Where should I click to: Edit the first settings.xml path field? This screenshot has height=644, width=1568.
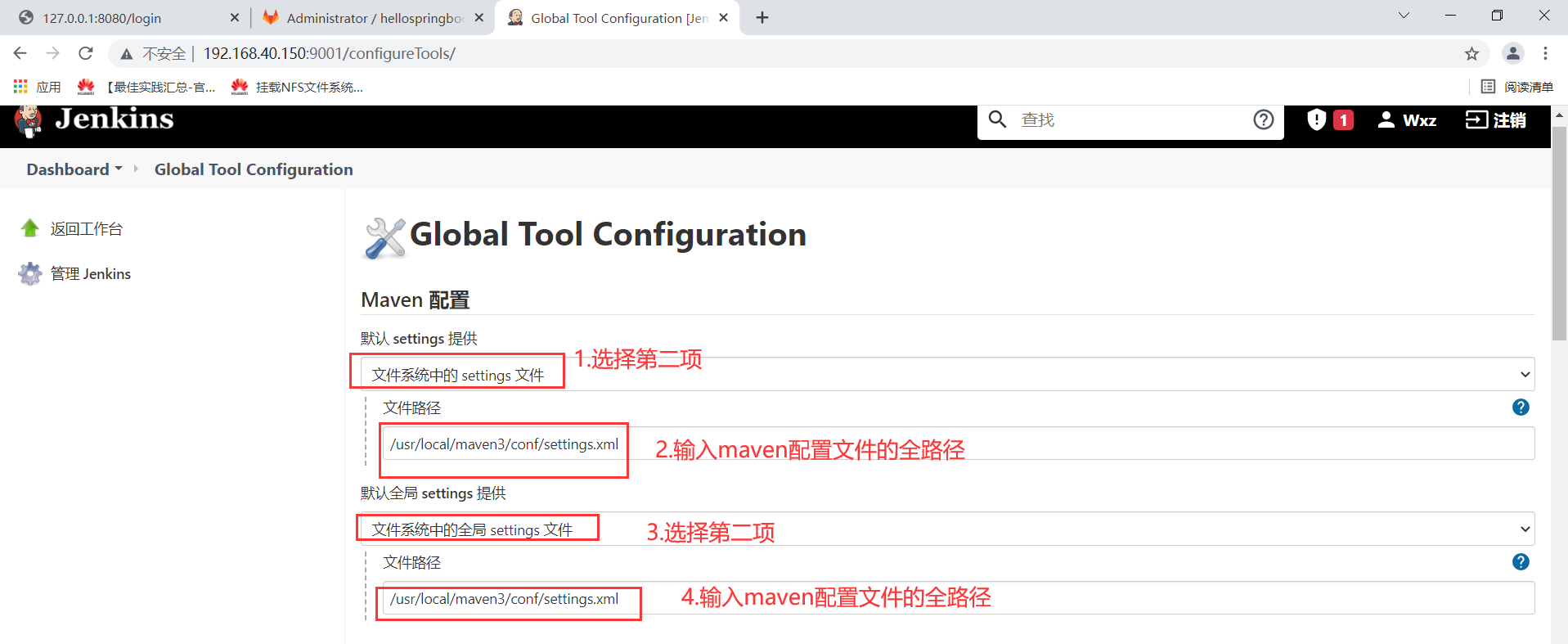[958, 444]
